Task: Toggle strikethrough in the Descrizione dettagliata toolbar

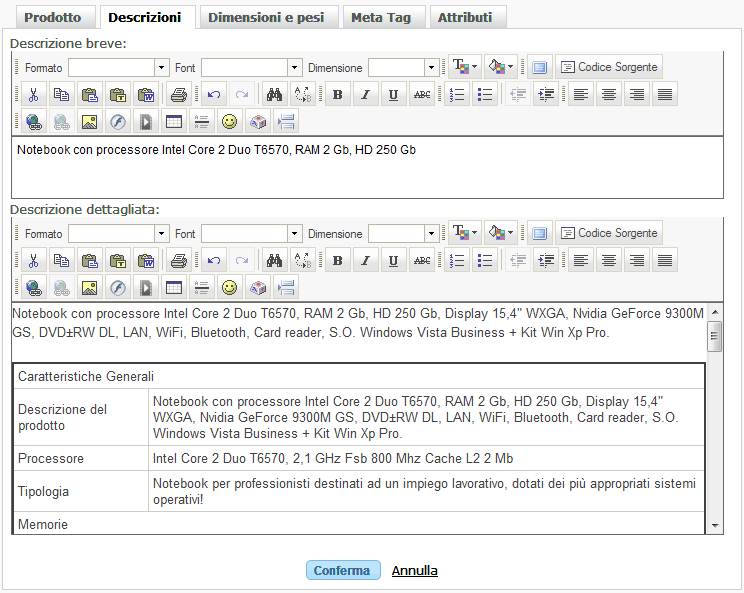Action: [422, 261]
